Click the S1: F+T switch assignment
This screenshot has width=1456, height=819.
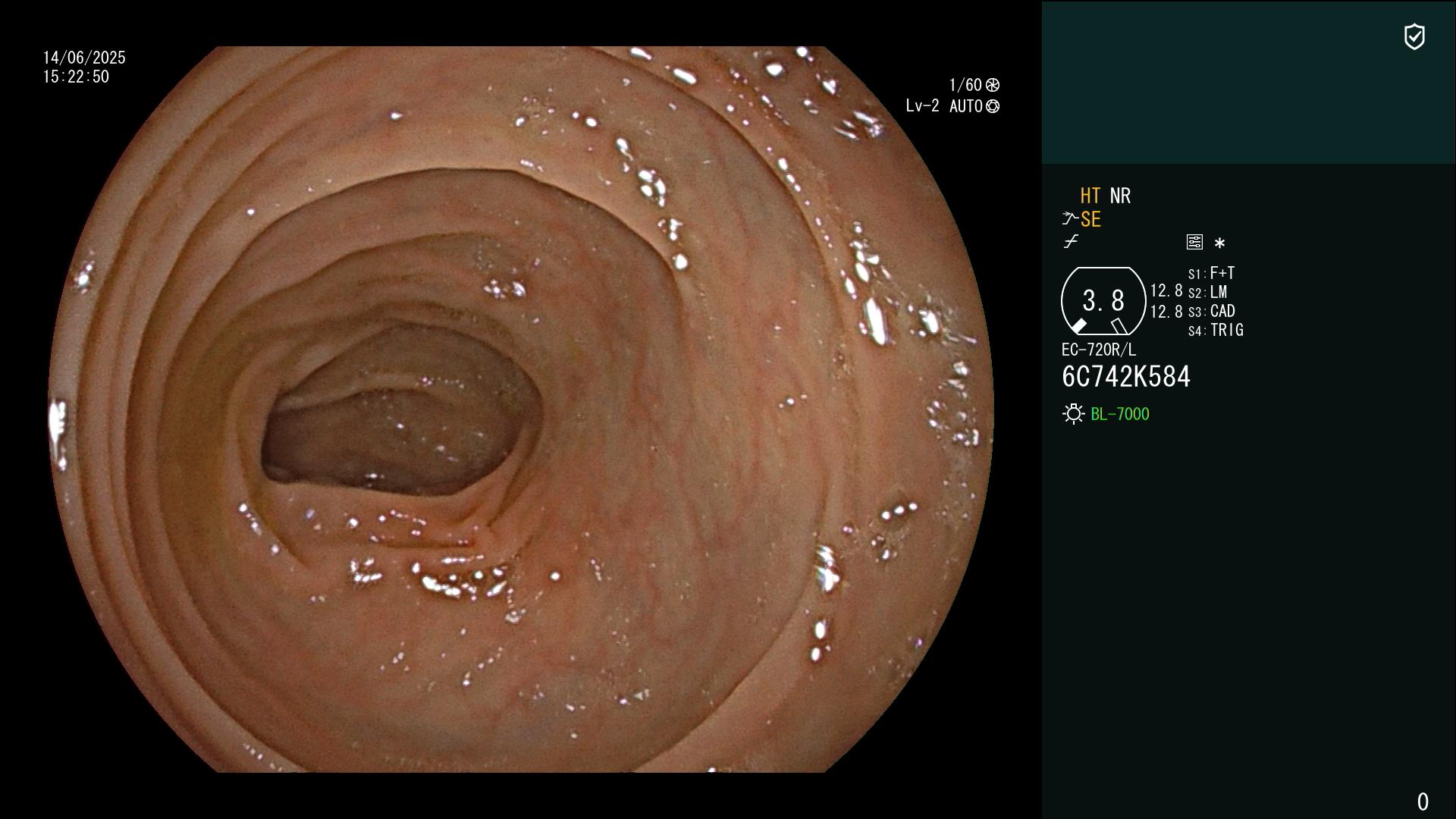[x=1211, y=273]
